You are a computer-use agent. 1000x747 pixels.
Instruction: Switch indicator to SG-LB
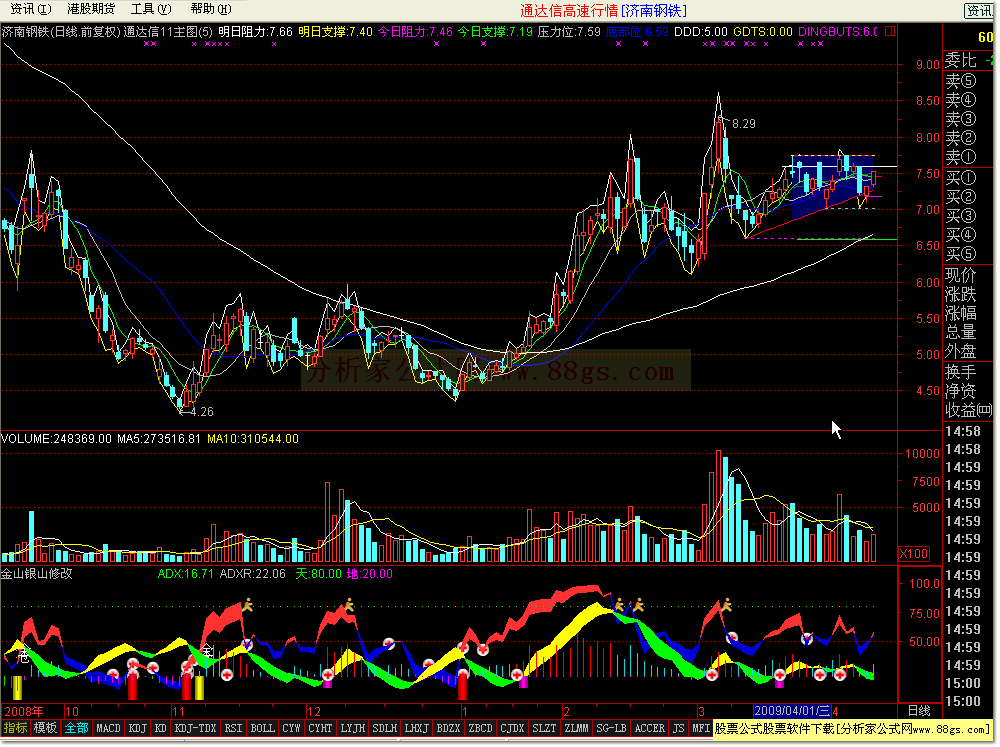pyautogui.click(x=611, y=729)
